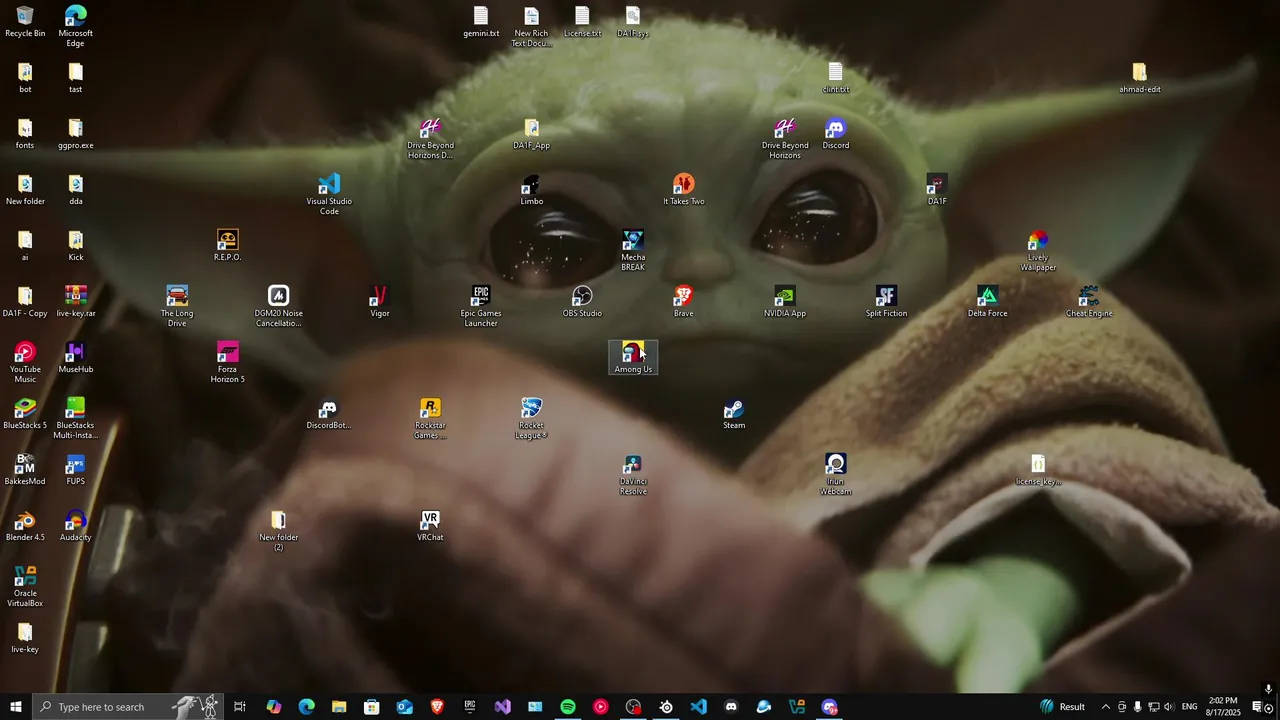The image size is (1280, 720).
Task: Select the ggpro.exe file
Action: coord(75,134)
